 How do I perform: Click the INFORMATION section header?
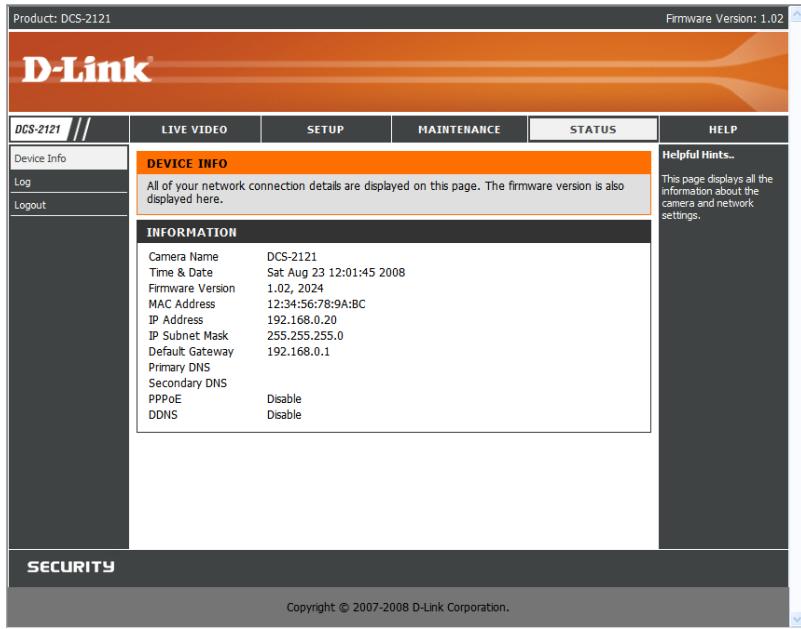[394, 232]
